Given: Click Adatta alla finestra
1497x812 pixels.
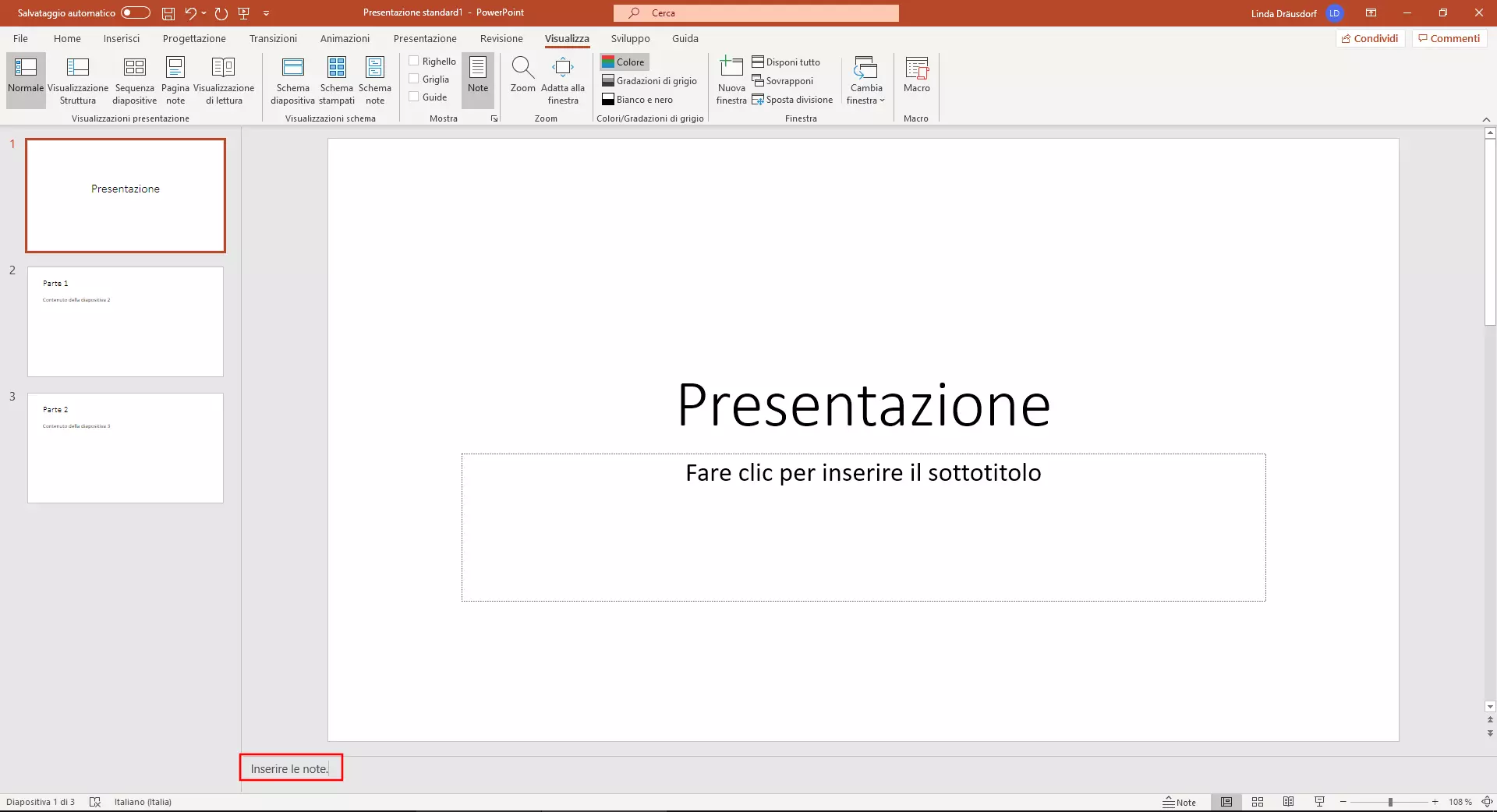Looking at the screenshot, I should pos(563,79).
